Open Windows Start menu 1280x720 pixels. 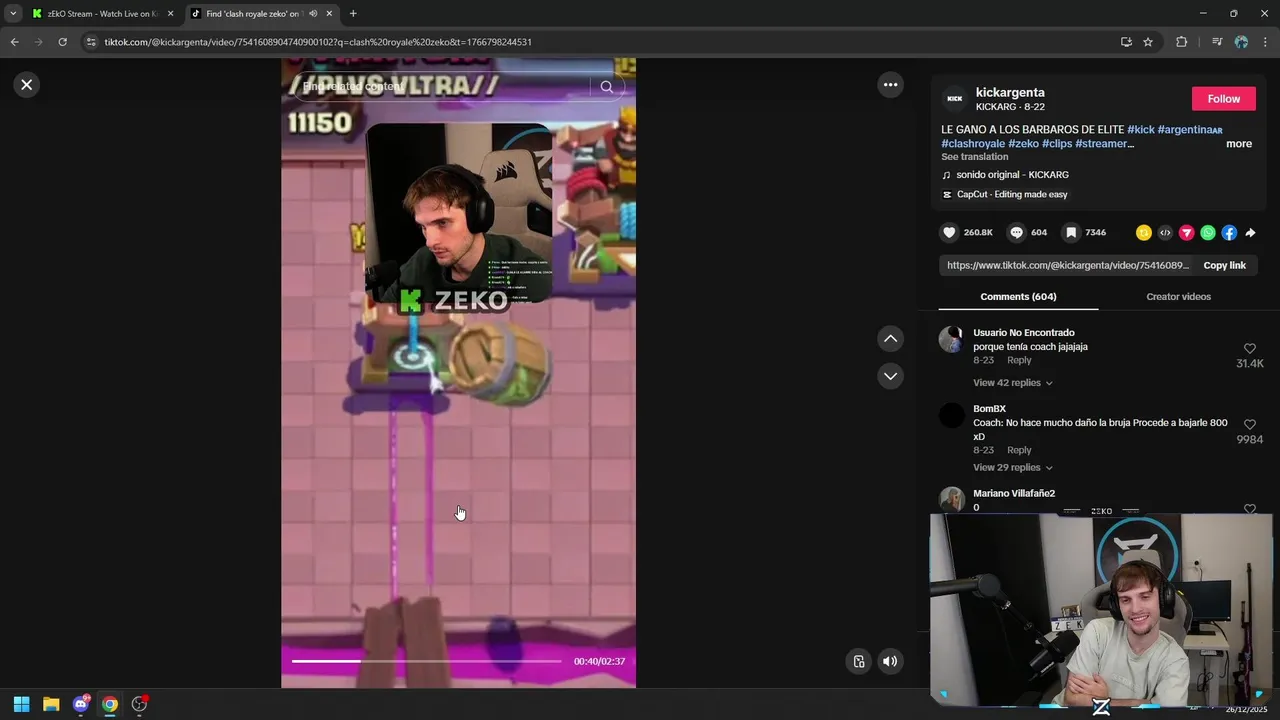[21, 704]
